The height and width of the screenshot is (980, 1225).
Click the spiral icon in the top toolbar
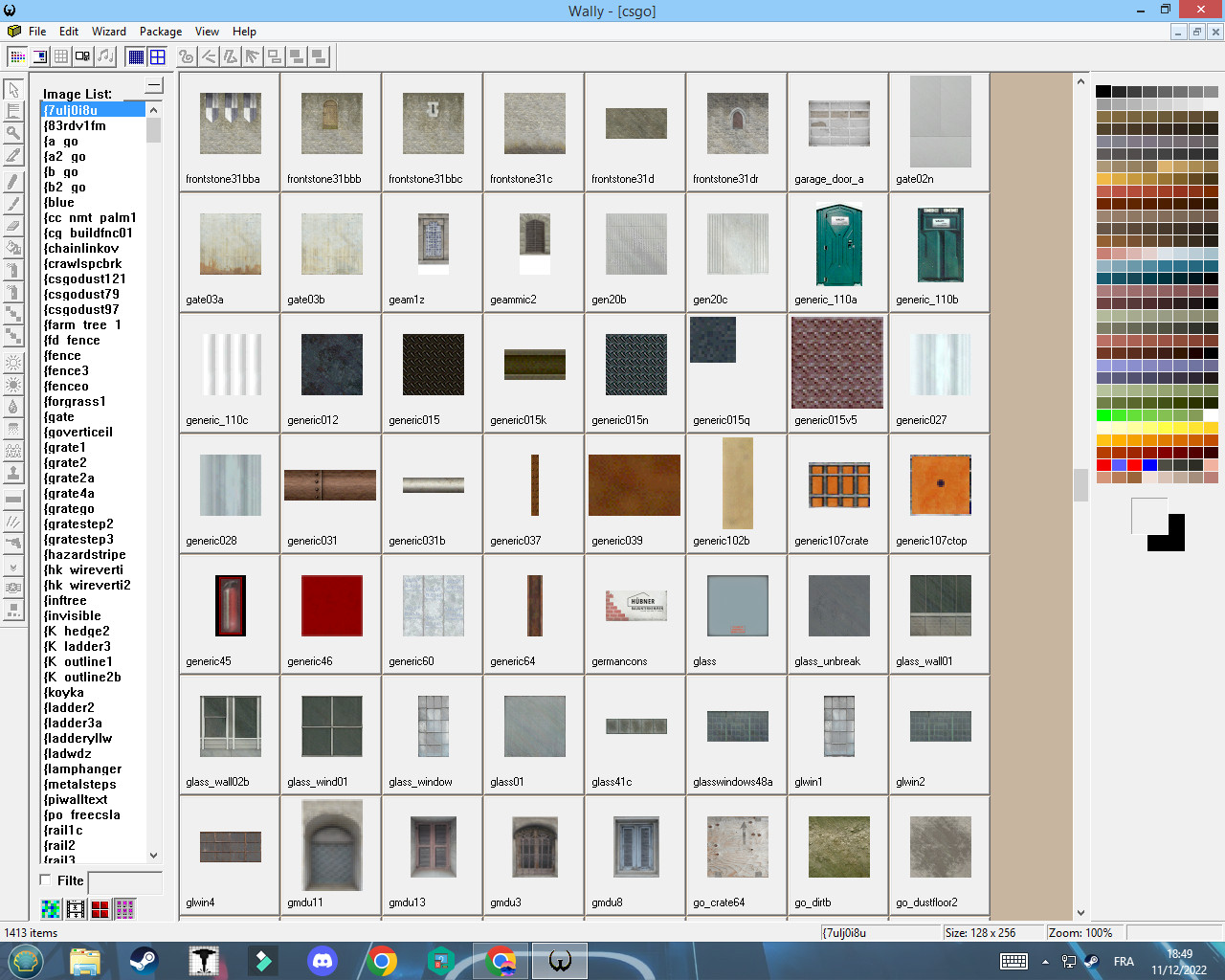187,56
